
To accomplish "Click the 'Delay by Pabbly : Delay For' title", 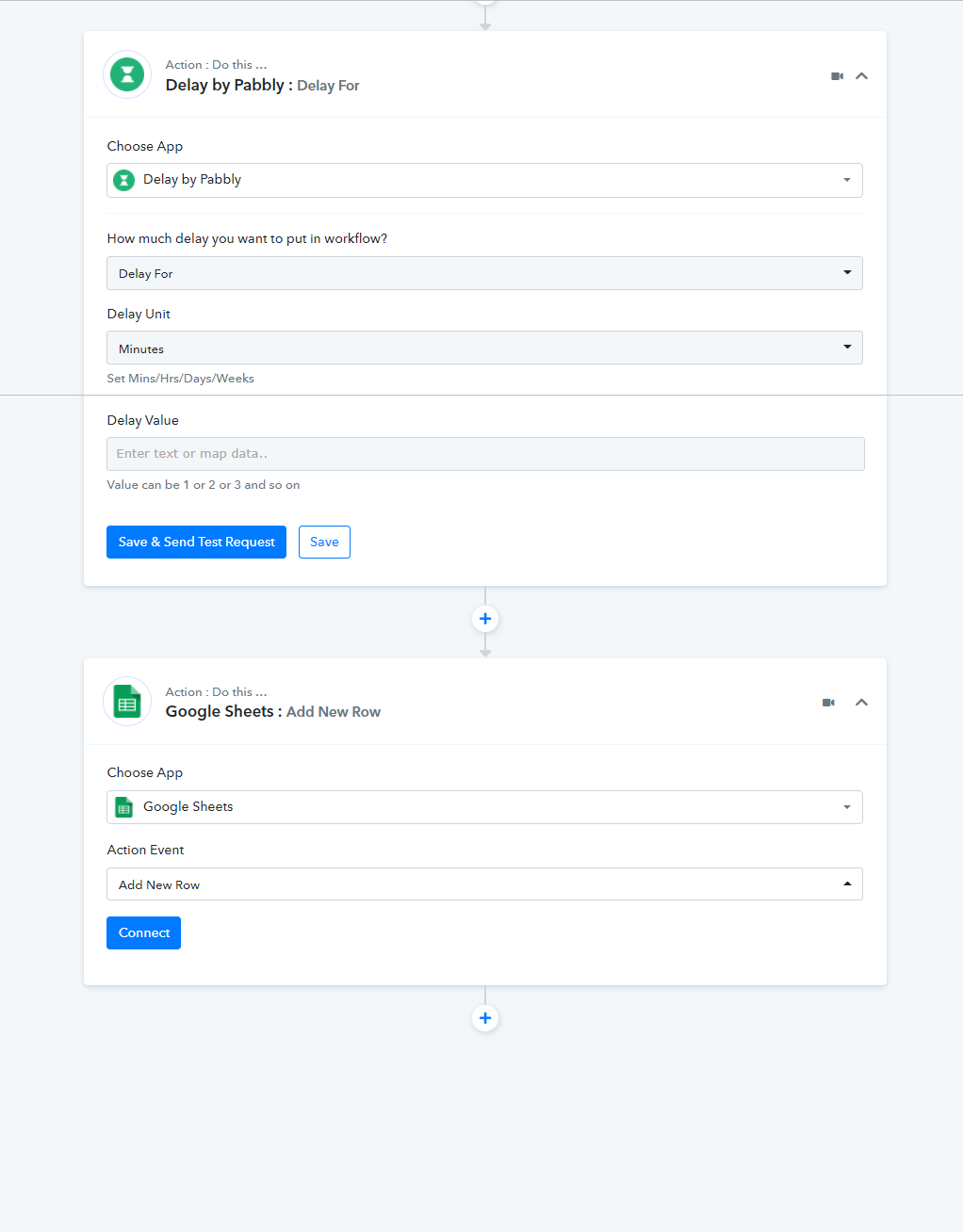I will pyautogui.click(x=262, y=85).
